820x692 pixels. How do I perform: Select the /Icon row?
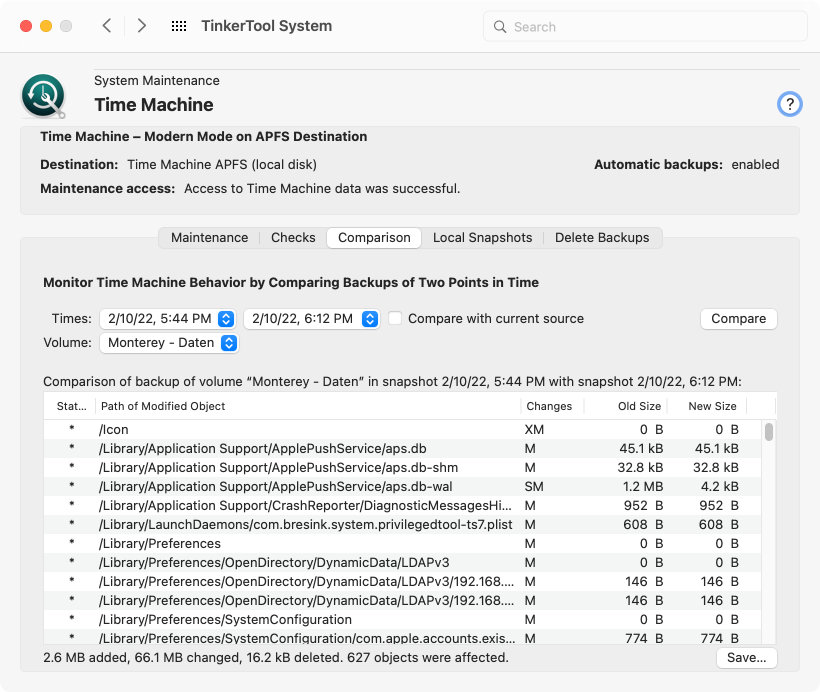pyautogui.click(x=402, y=429)
